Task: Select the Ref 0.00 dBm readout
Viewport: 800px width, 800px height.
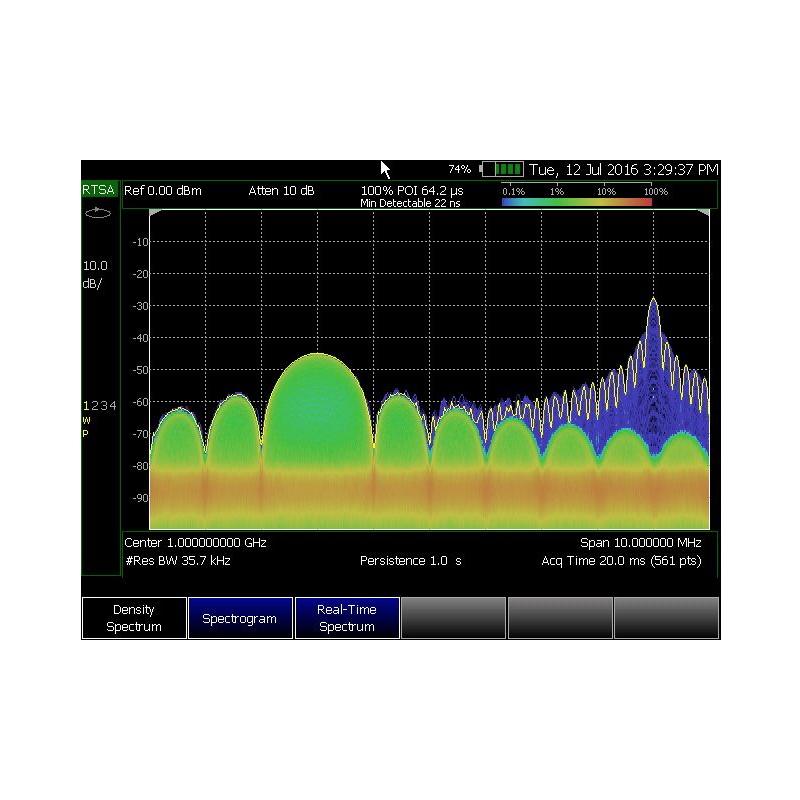Action: pyautogui.click(x=163, y=191)
